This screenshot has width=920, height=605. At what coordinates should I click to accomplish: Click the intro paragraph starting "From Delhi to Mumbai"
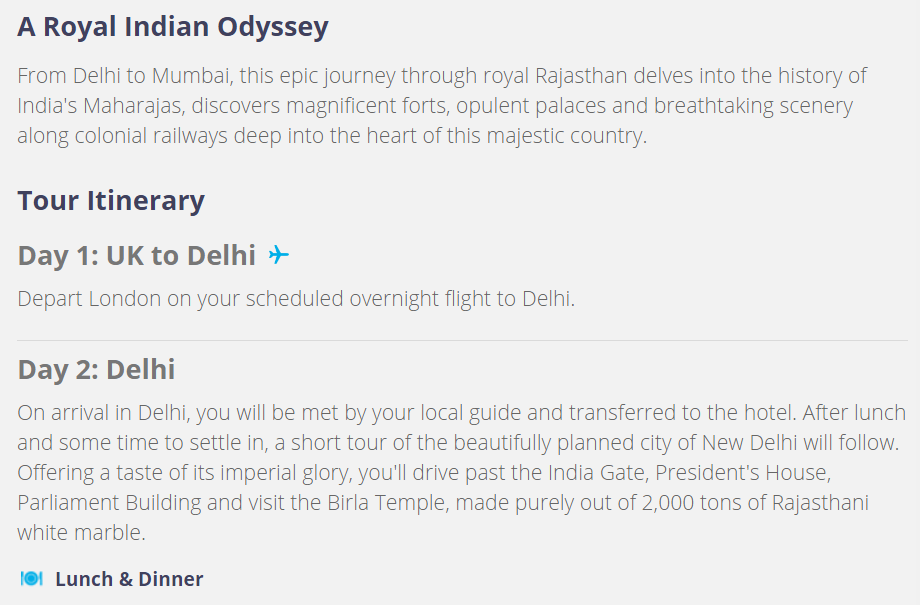pyautogui.click(x=442, y=106)
